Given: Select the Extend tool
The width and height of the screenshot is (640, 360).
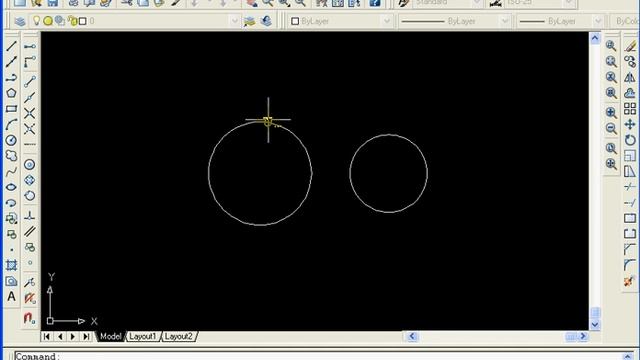Looking at the screenshot, I should pos(630,202).
